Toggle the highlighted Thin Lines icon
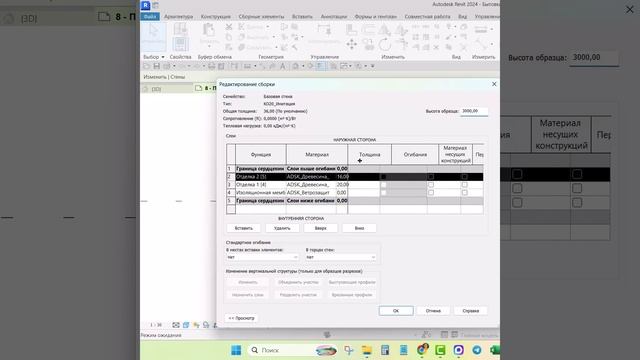 point(320,66)
